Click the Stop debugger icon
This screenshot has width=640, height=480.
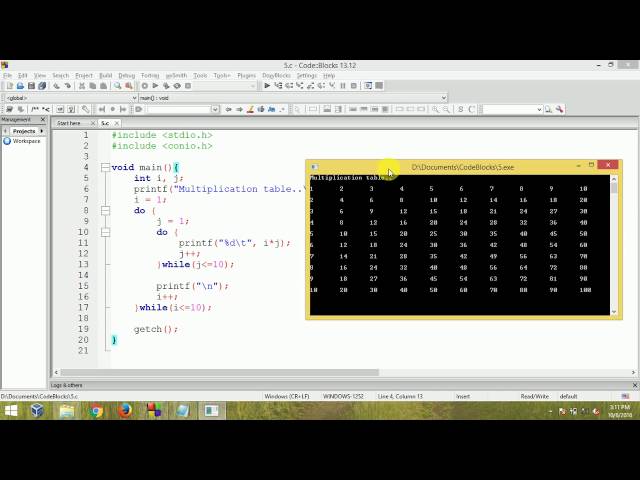pyautogui.click(x=354, y=86)
